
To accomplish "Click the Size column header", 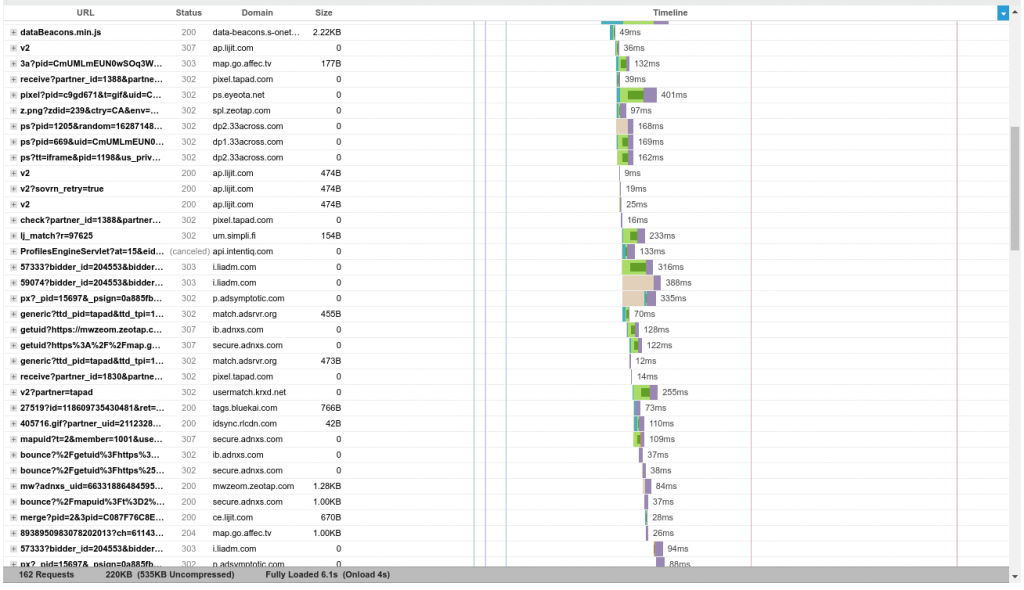I will click(324, 13).
